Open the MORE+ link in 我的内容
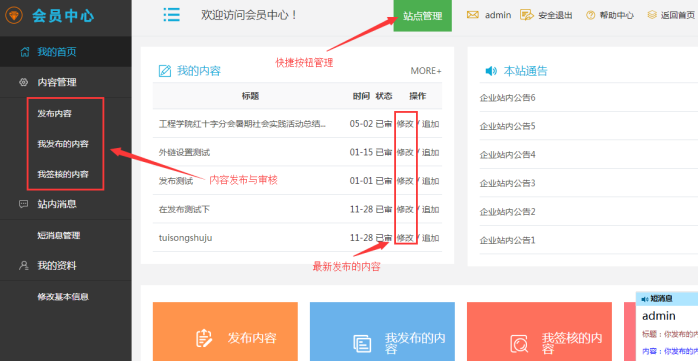This screenshot has width=698, height=361. click(x=426, y=71)
